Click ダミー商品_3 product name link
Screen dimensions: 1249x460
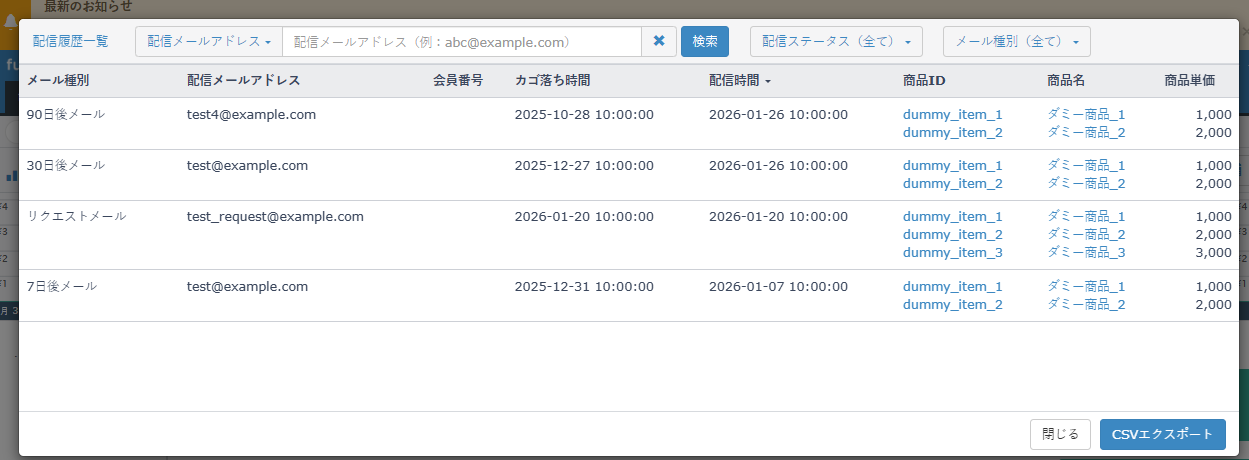1086,252
